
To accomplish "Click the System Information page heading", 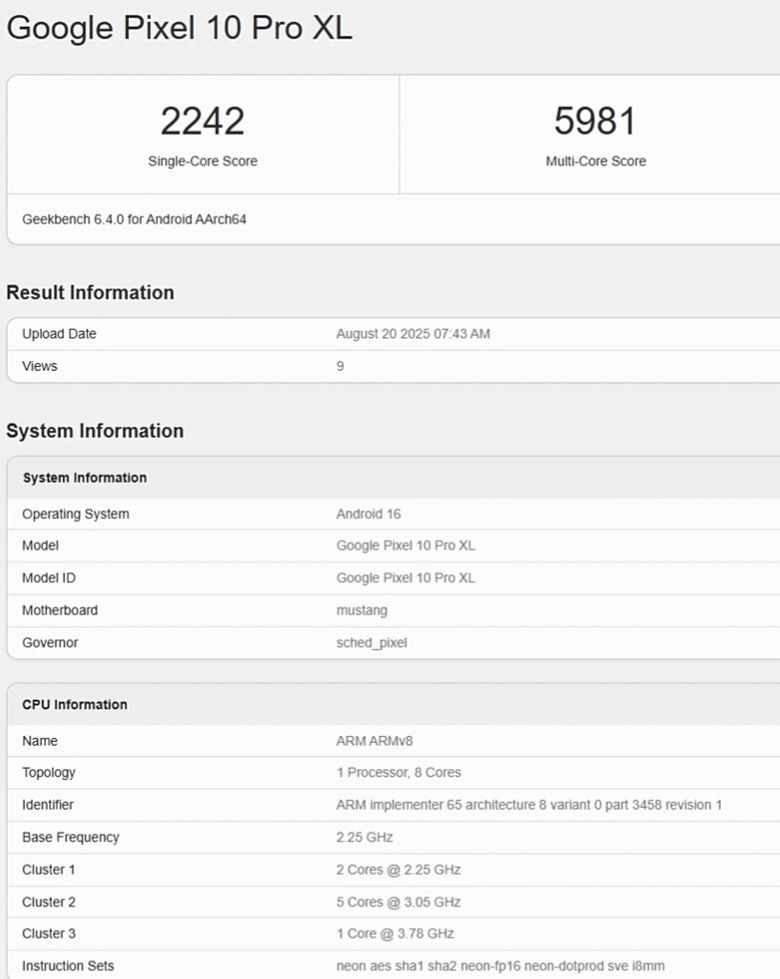I will click(95, 431).
